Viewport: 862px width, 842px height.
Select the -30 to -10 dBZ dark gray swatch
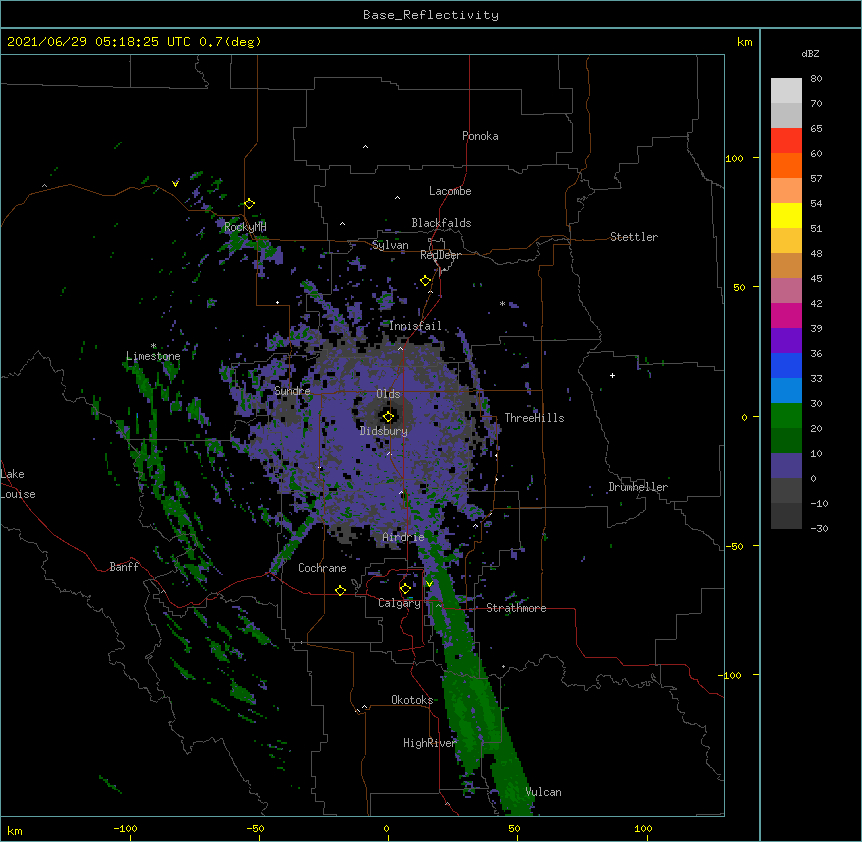[786, 516]
